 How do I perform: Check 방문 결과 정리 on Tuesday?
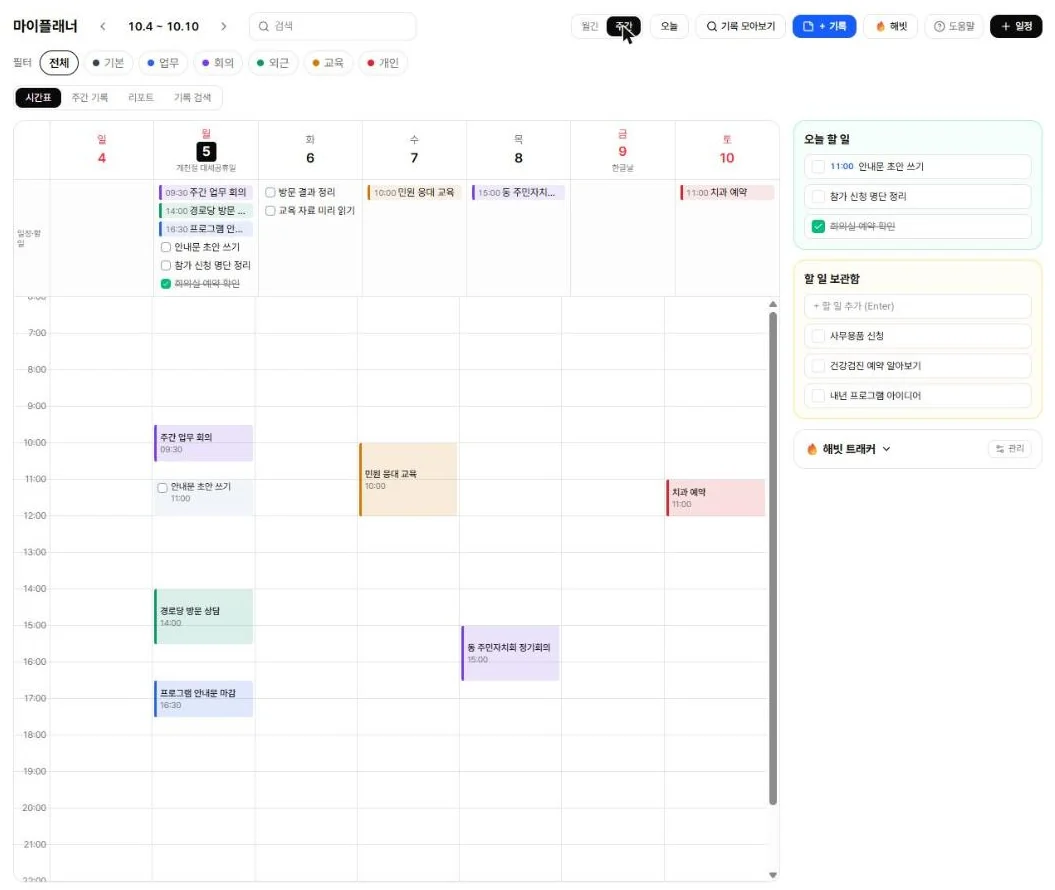pos(270,192)
